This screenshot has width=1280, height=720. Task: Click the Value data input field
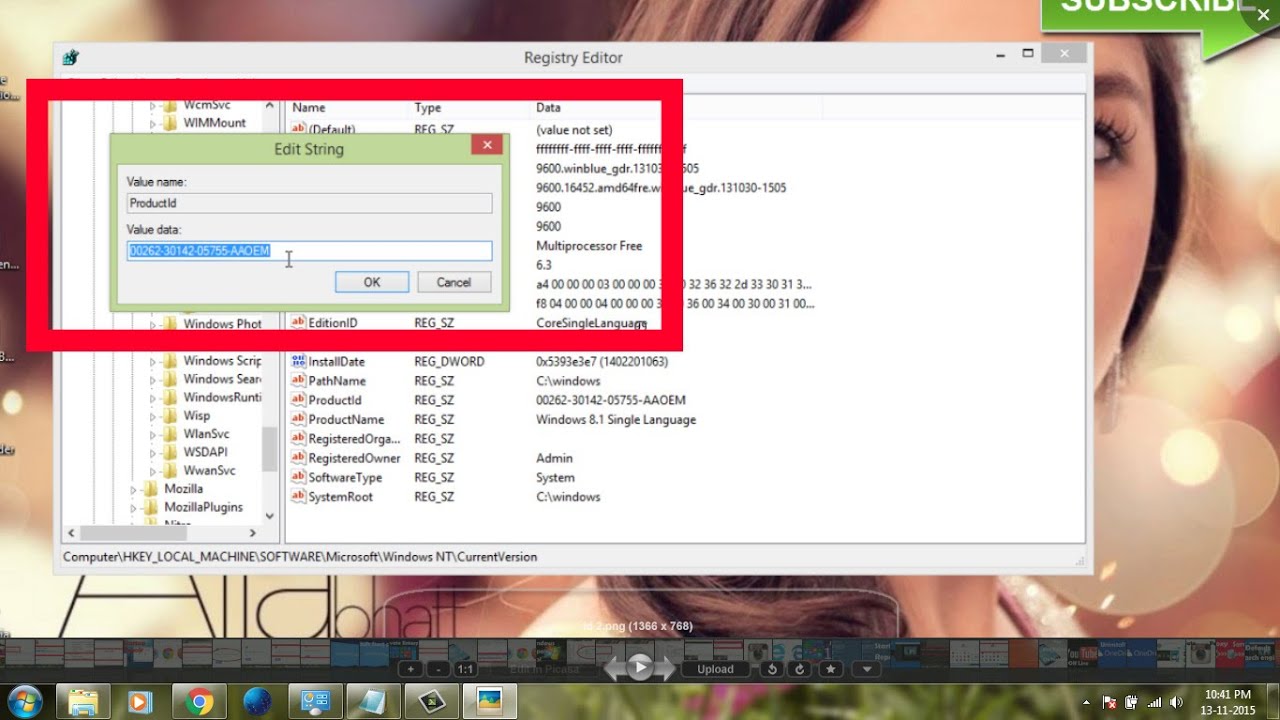click(x=310, y=251)
